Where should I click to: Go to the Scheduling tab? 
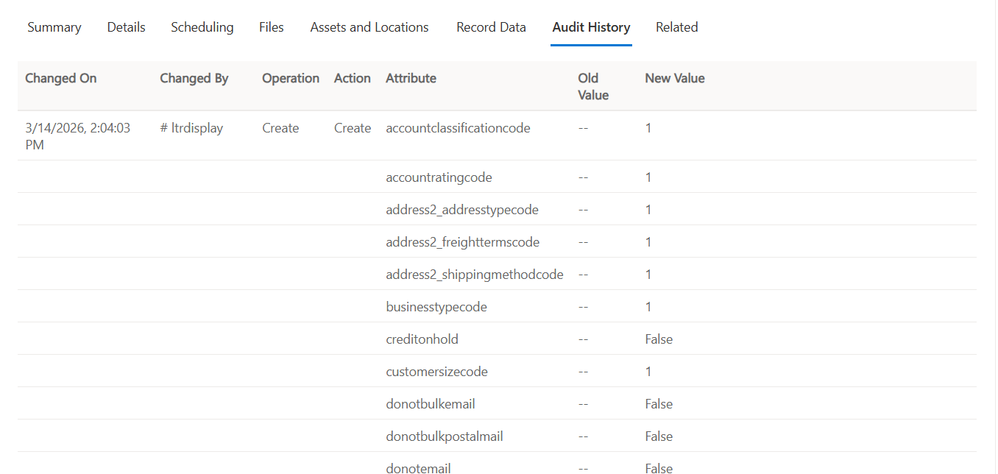[202, 27]
